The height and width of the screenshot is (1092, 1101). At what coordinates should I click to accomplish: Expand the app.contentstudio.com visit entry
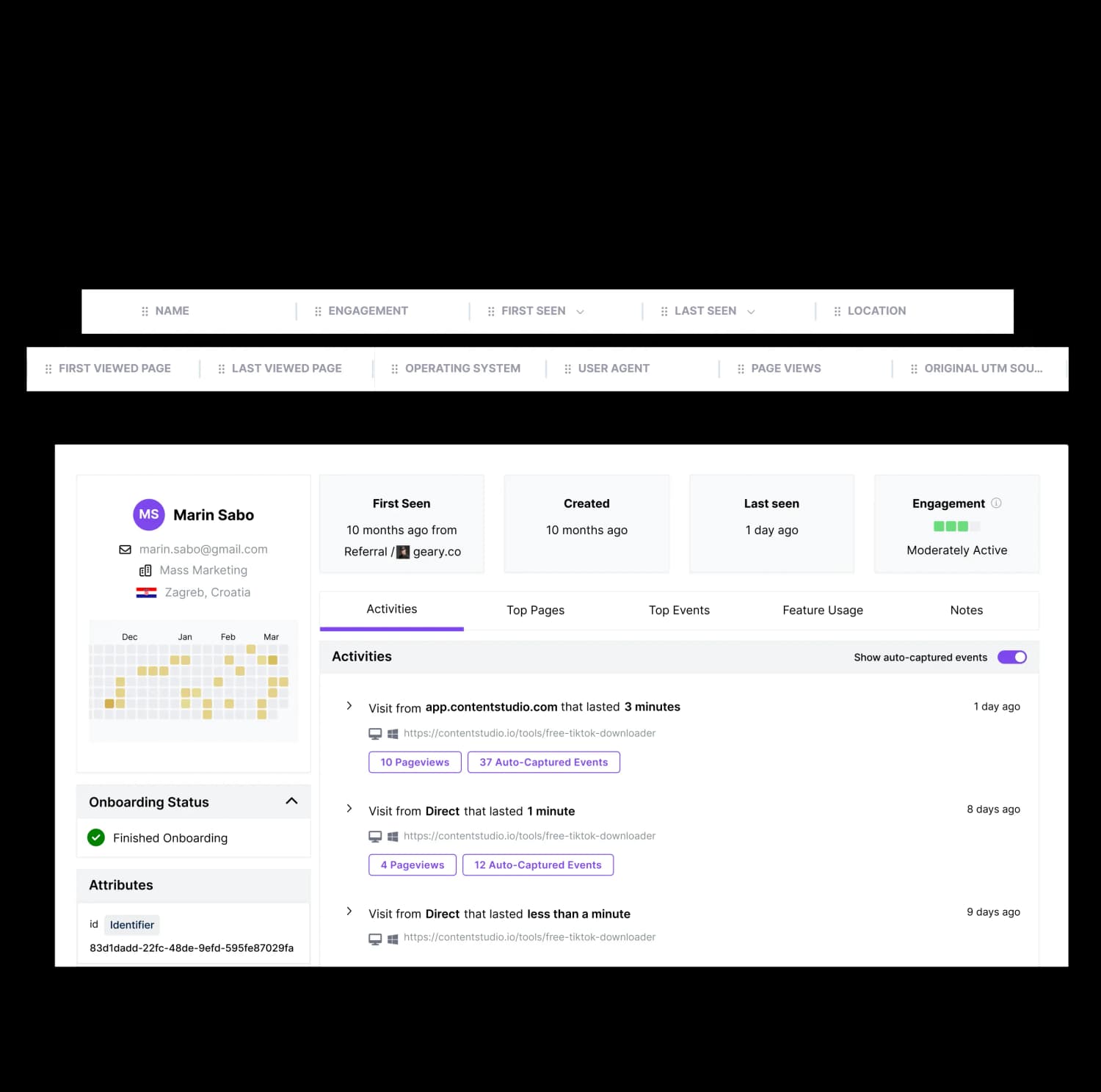349,706
